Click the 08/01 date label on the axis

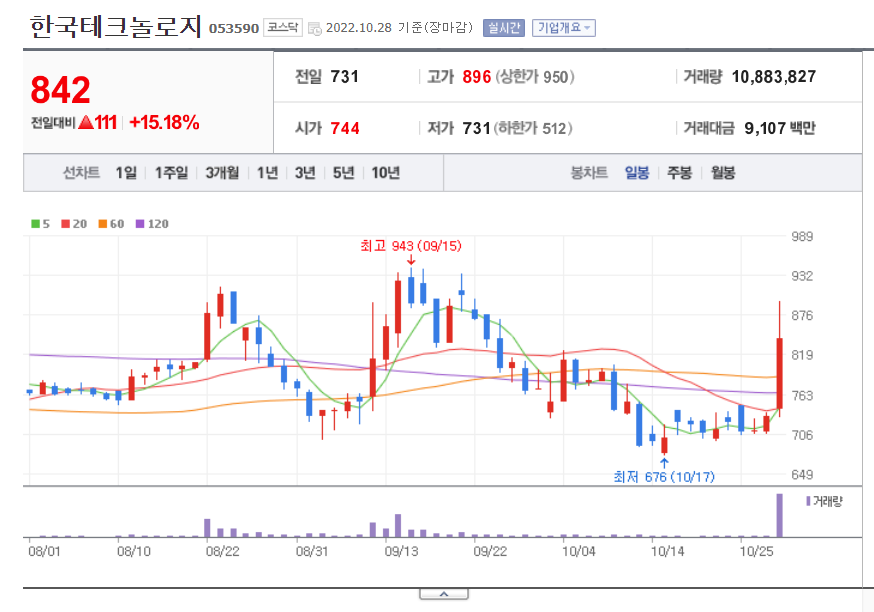44,552
